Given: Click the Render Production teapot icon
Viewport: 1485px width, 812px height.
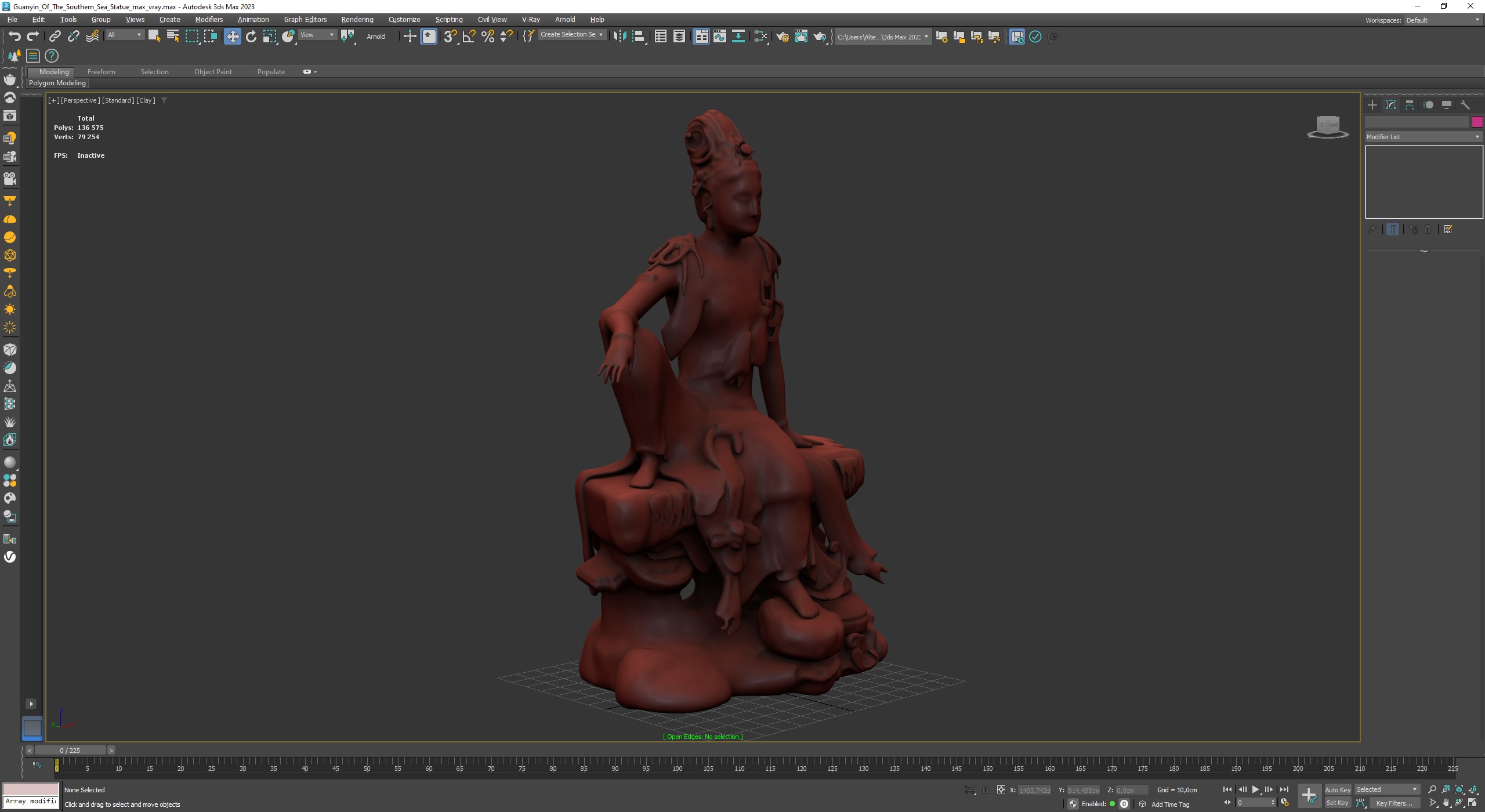Looking at the screenshot, I should point(819,37).
